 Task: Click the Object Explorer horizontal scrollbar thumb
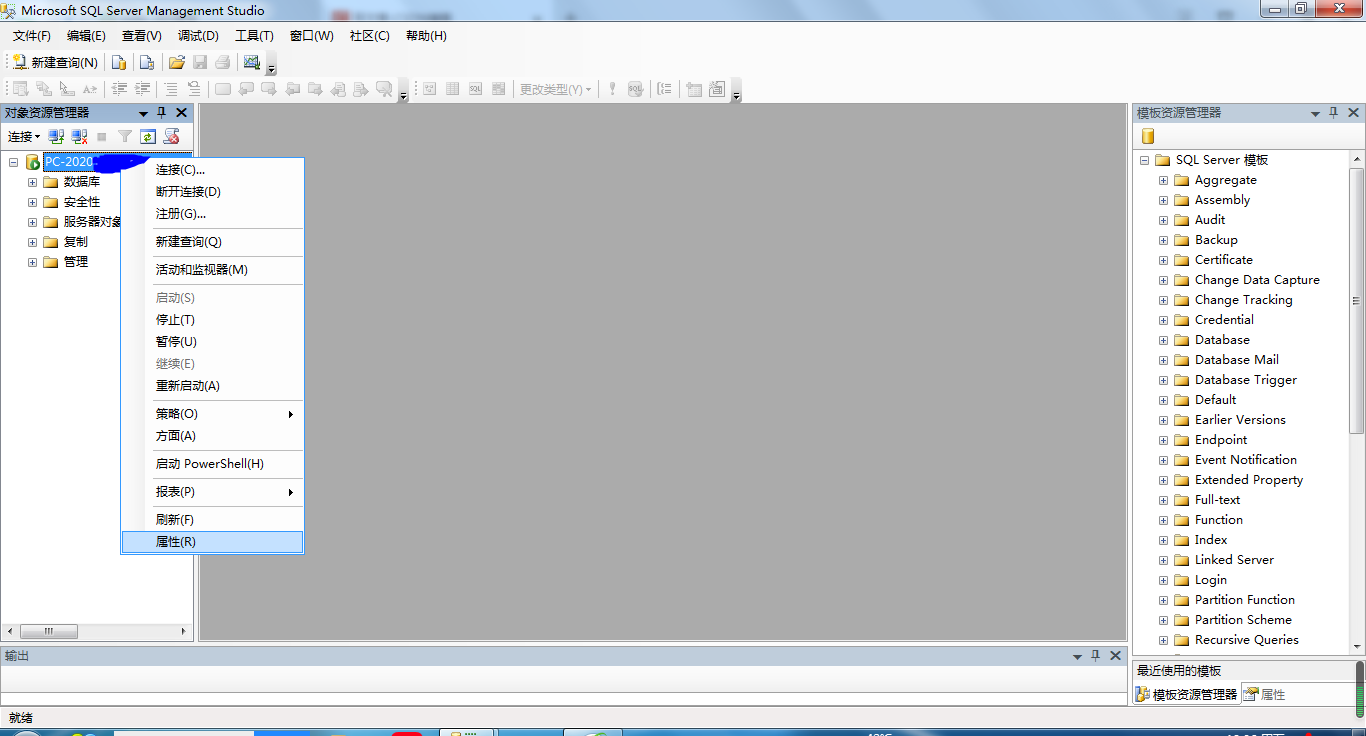point(48,632)
